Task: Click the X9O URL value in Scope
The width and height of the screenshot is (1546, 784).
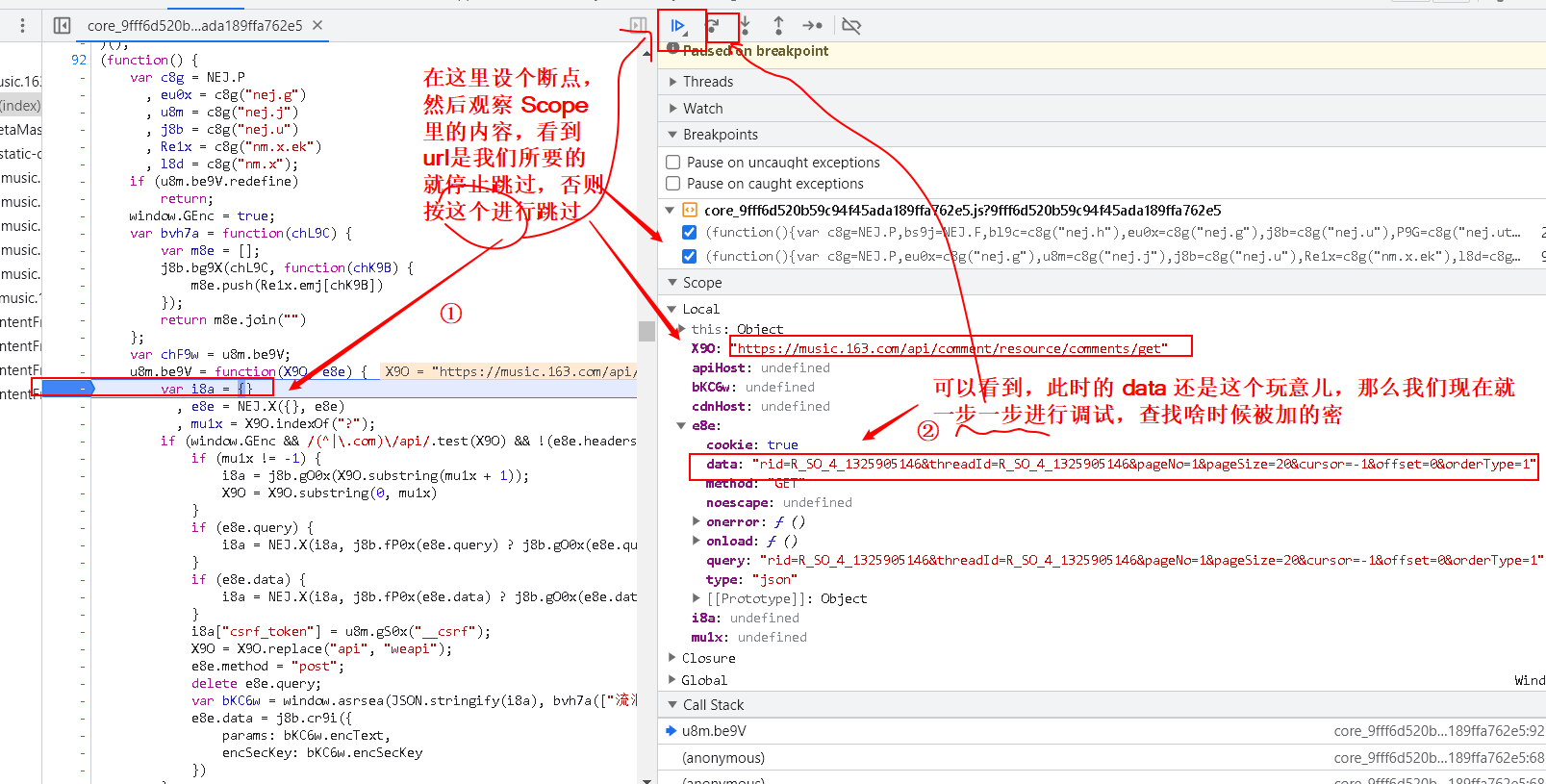Action: [949, 348]
